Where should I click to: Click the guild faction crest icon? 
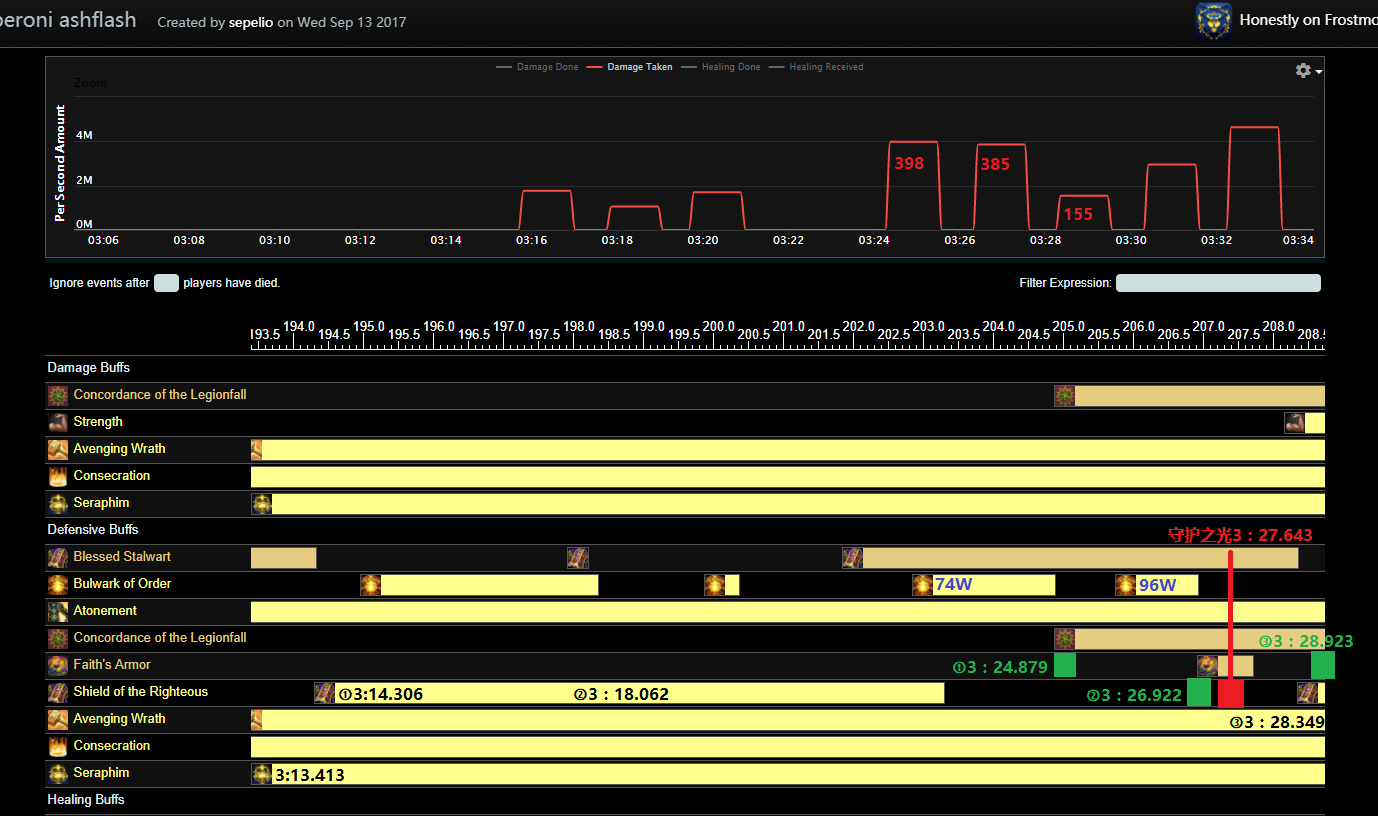point(1213,20)
